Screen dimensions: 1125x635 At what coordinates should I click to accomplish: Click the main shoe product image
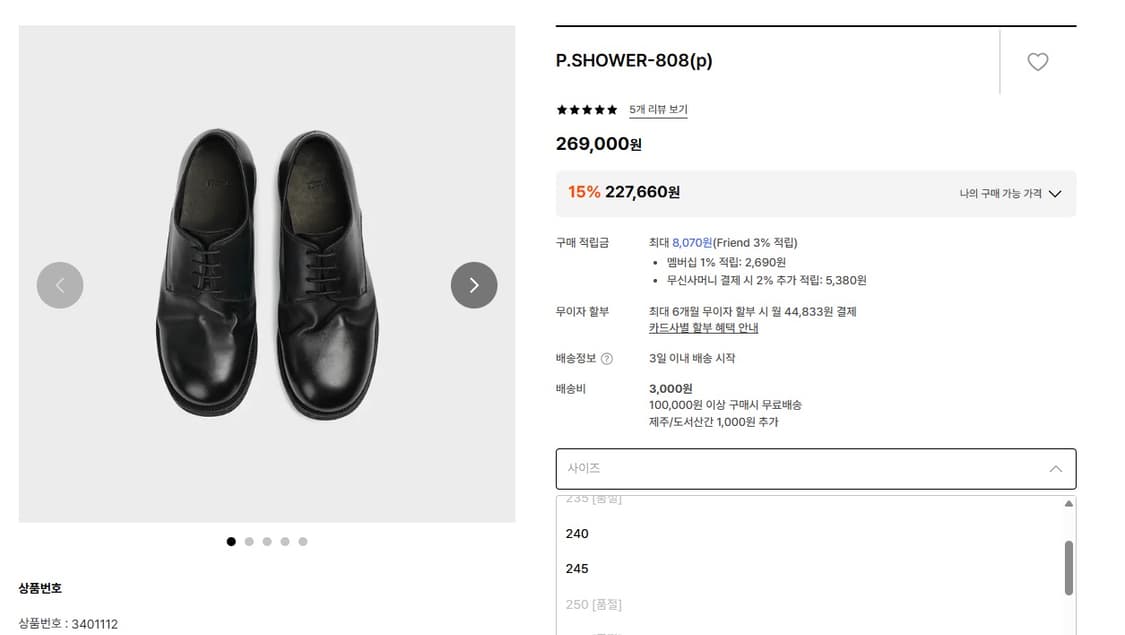tap(267, 273)
